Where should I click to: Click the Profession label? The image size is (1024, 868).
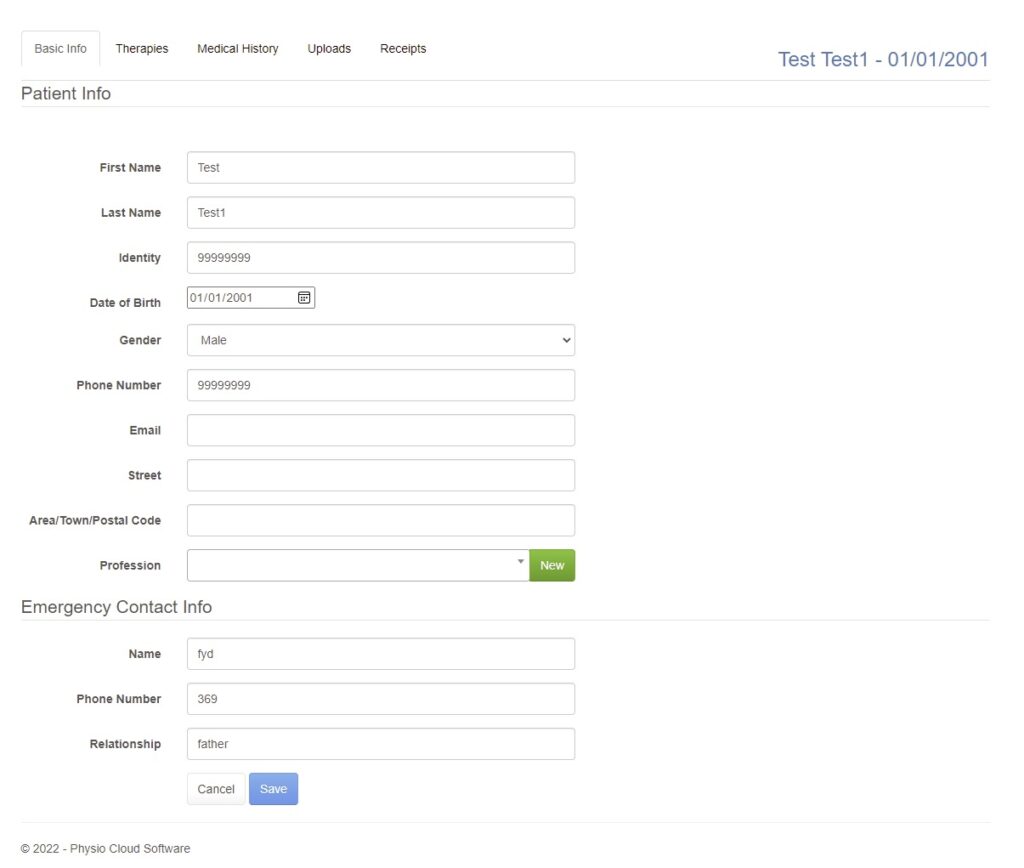[130, 566]
